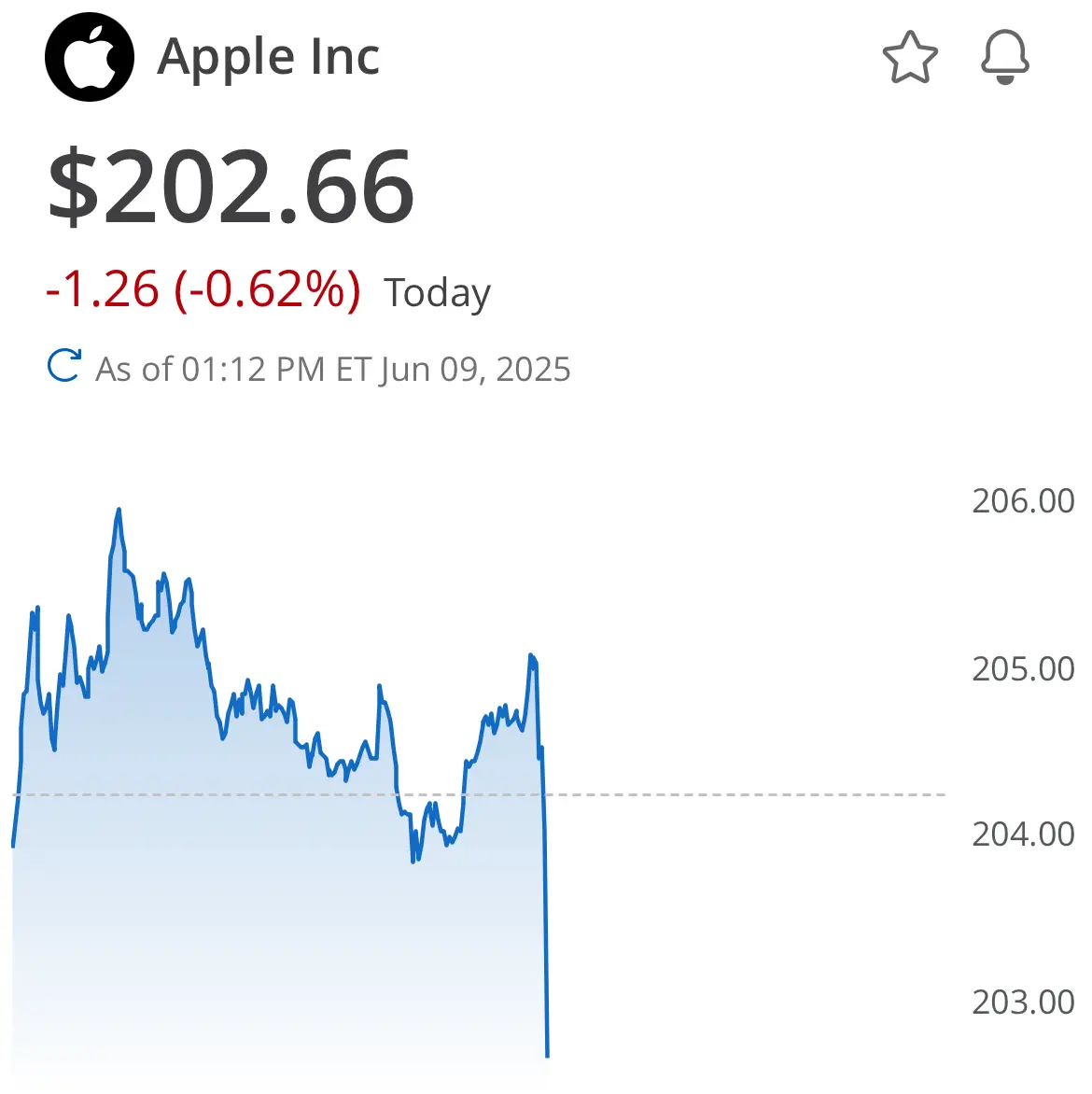Image resolution: width=1092 pixels, height=1094 pixels.
Task: Refresh the quote using the reload icon
Action: (64, 366)
